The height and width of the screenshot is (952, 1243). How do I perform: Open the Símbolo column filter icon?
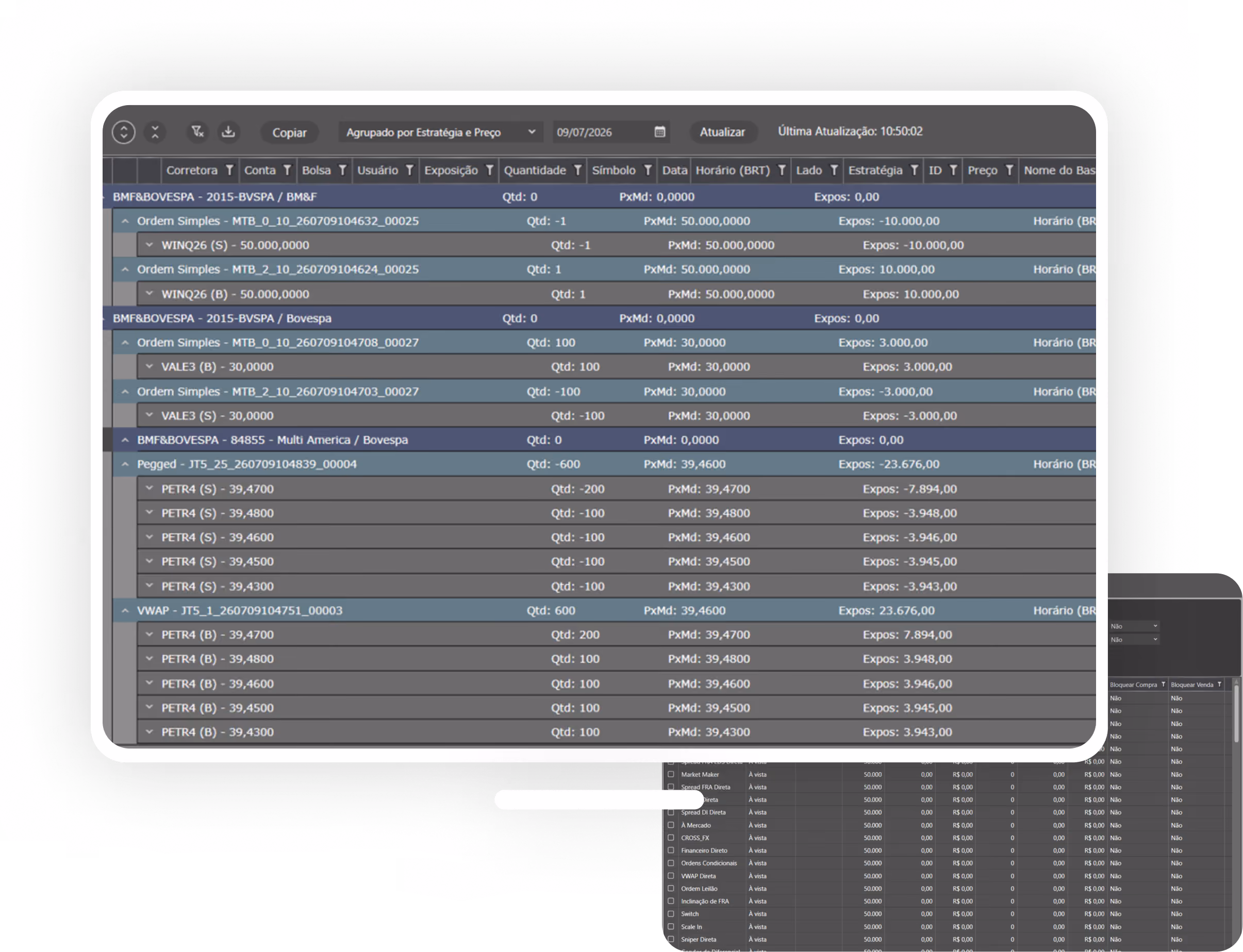(648, 170)
